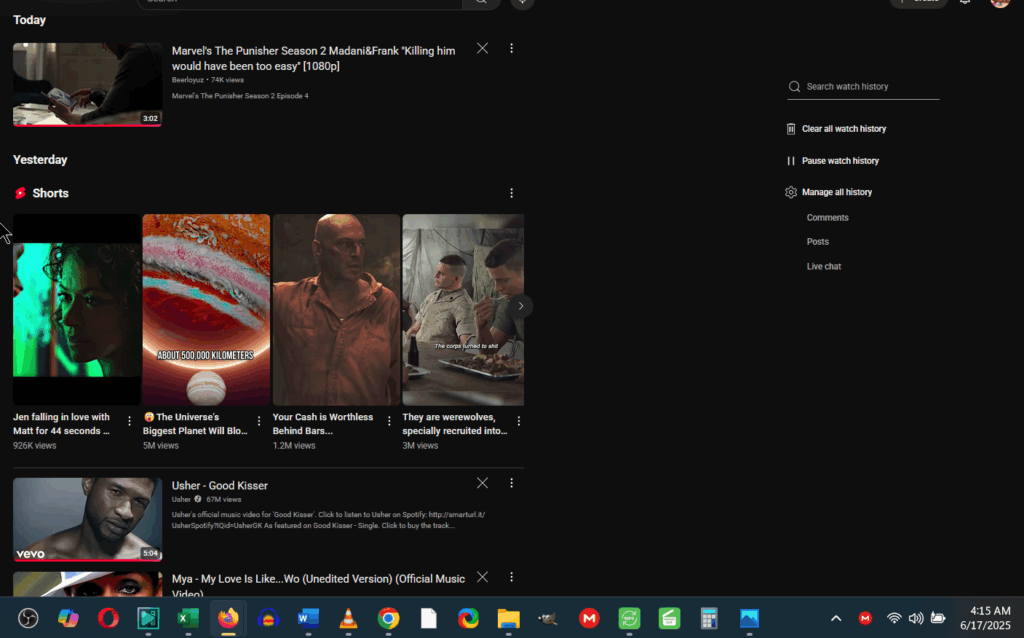1024x638 pixels.
Task: Click the MEGA icon in the system tray
Action: tap(865, 618)
